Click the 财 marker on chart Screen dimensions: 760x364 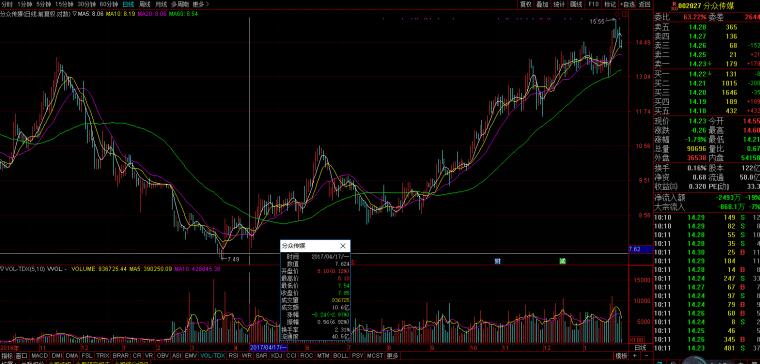(497, 261)
